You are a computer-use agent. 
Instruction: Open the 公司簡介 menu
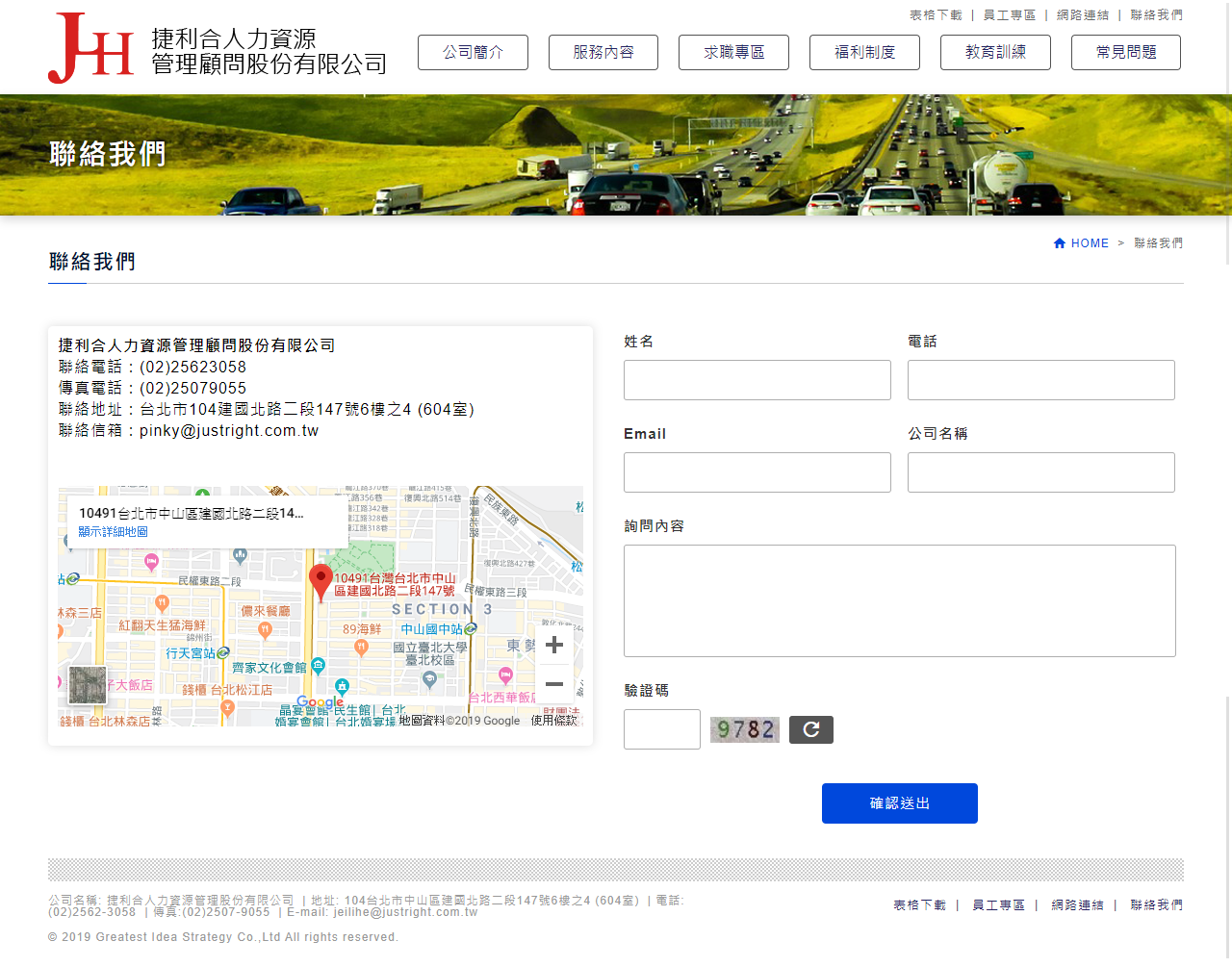point(473,52)
